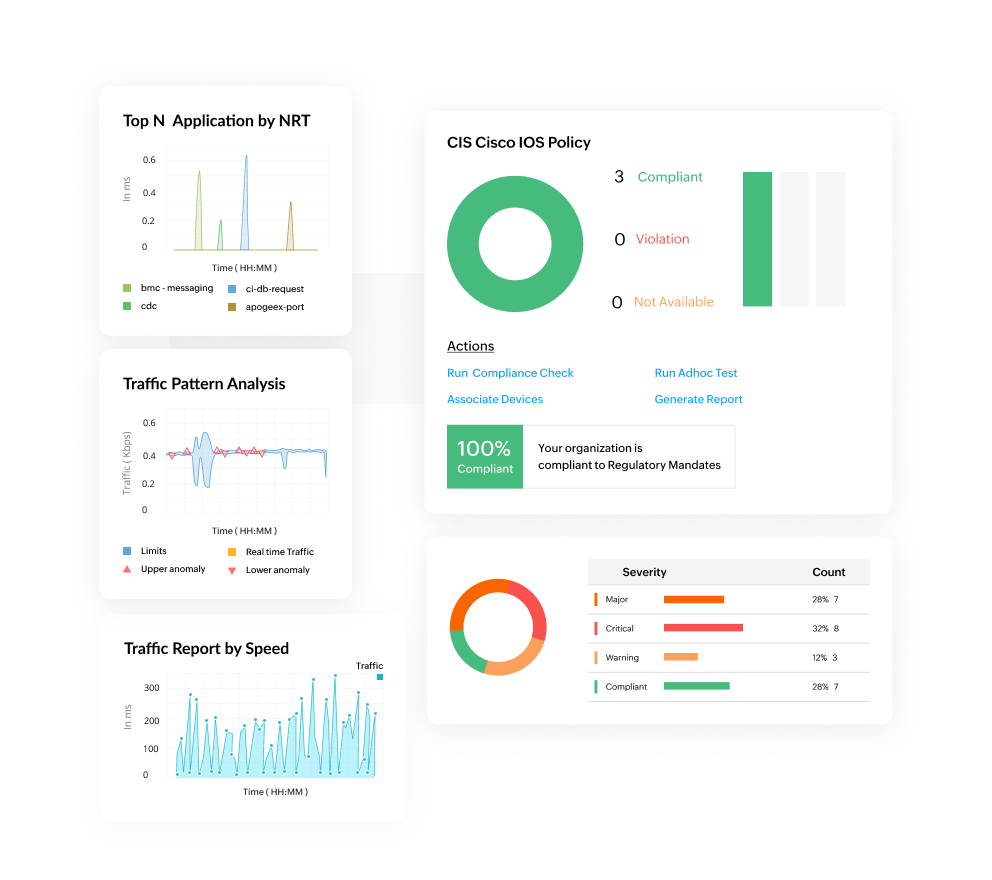Image resolution: width=992 pixels, height=880 pixels.
Task: Click the regulatory mandates compliance message
Action: click(629, 456)
